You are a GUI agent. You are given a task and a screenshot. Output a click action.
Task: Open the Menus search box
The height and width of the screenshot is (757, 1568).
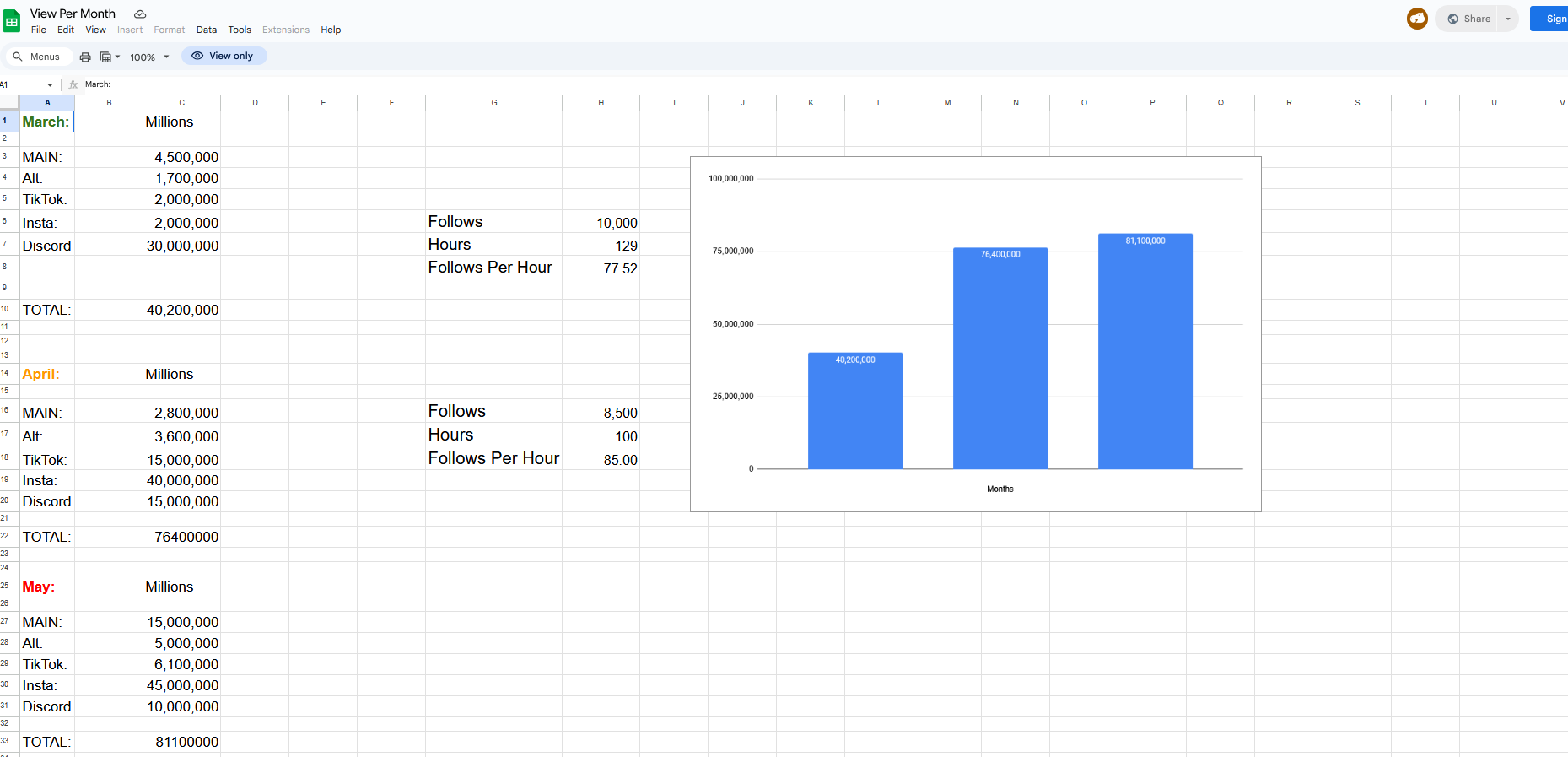(x=38, y=57)
